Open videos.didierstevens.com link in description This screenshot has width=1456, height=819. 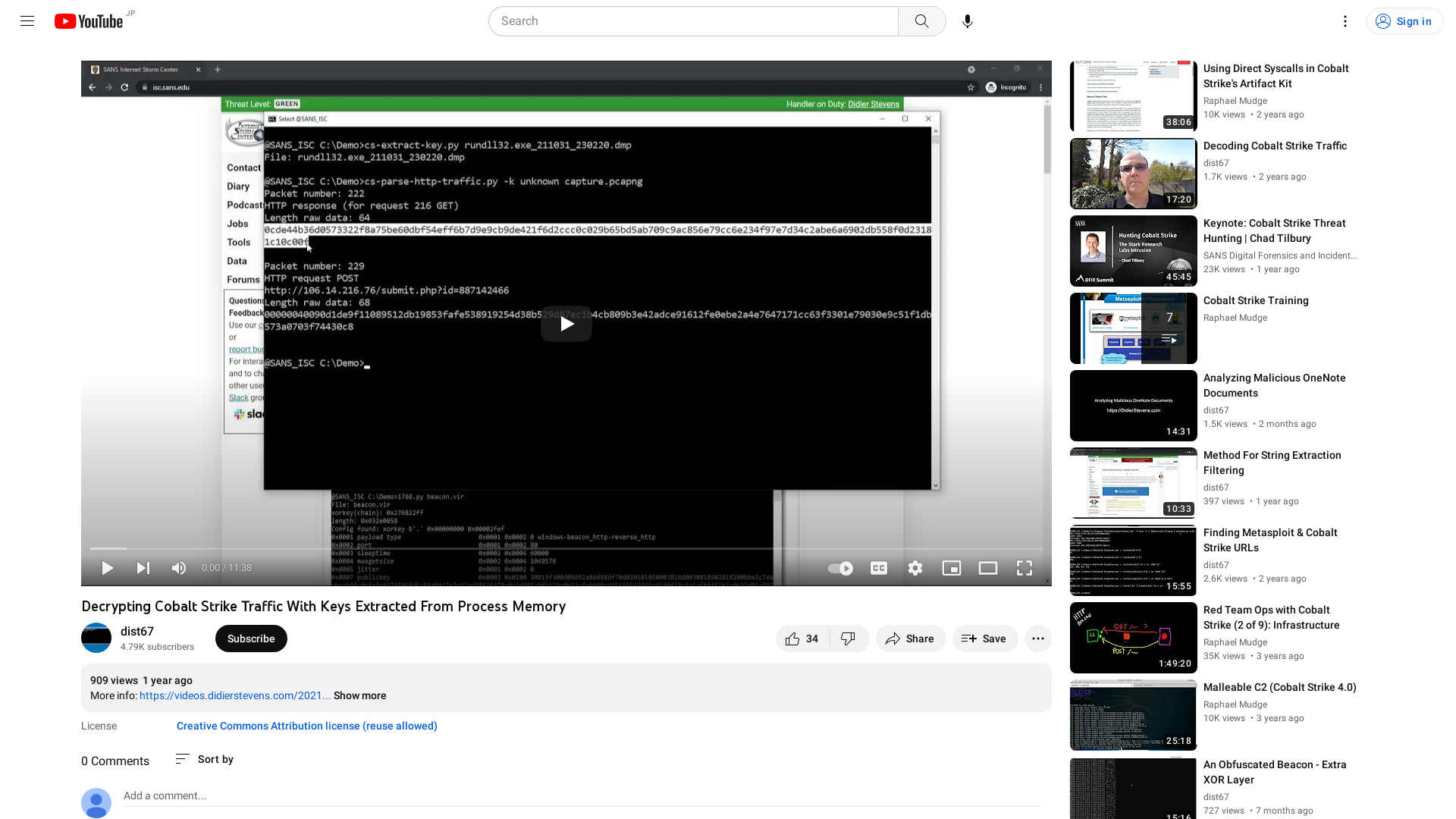coord(235,695)
